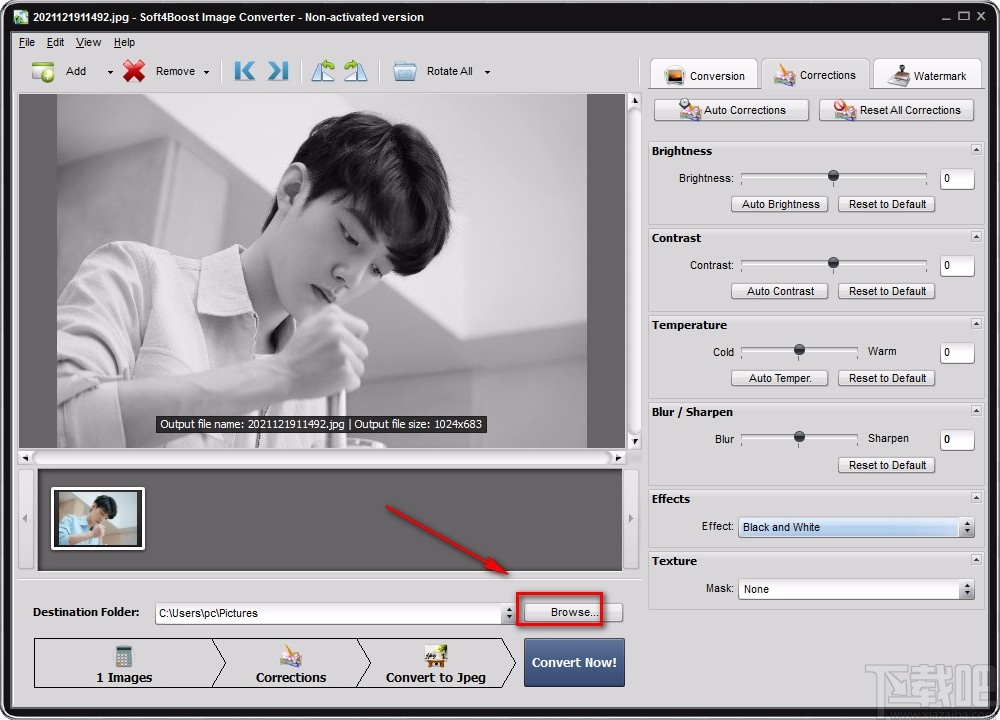Click the Add images icon
1000x720 pixels.
point(41,71)
